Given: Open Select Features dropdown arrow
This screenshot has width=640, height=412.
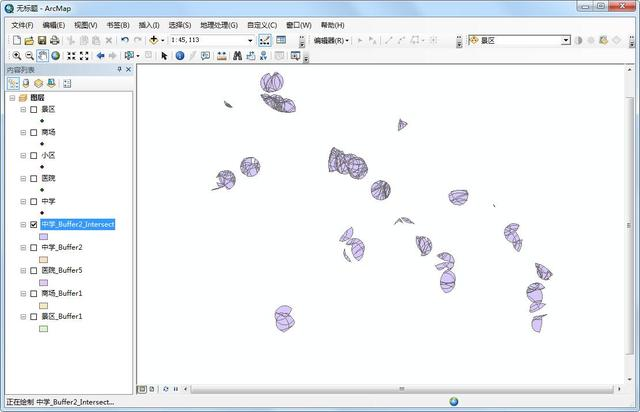Looking at the screenshot, I should click(x=138, y=56).
